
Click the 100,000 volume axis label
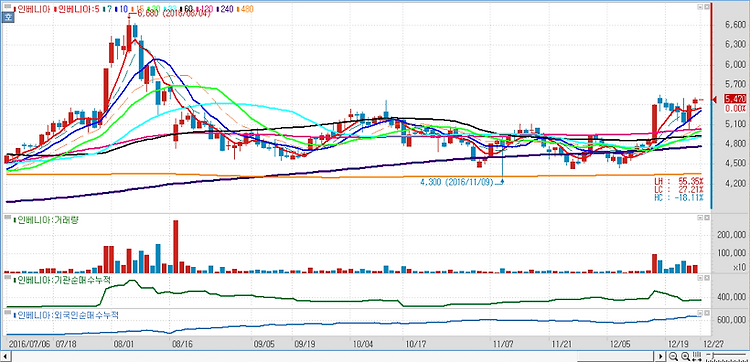pos(732,253)
